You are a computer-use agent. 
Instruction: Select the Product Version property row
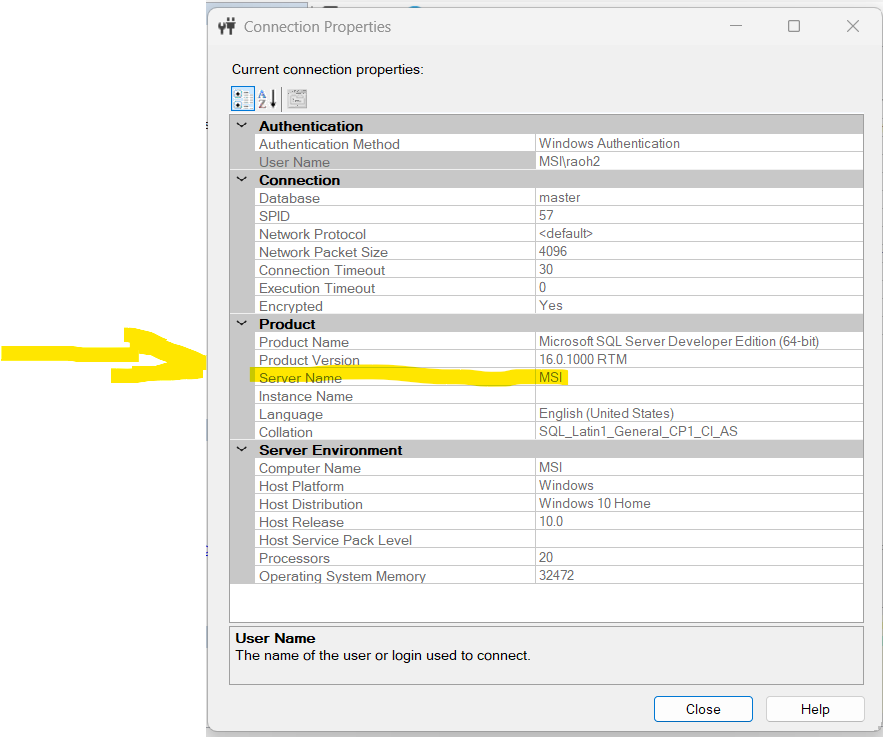coord(309,360)
